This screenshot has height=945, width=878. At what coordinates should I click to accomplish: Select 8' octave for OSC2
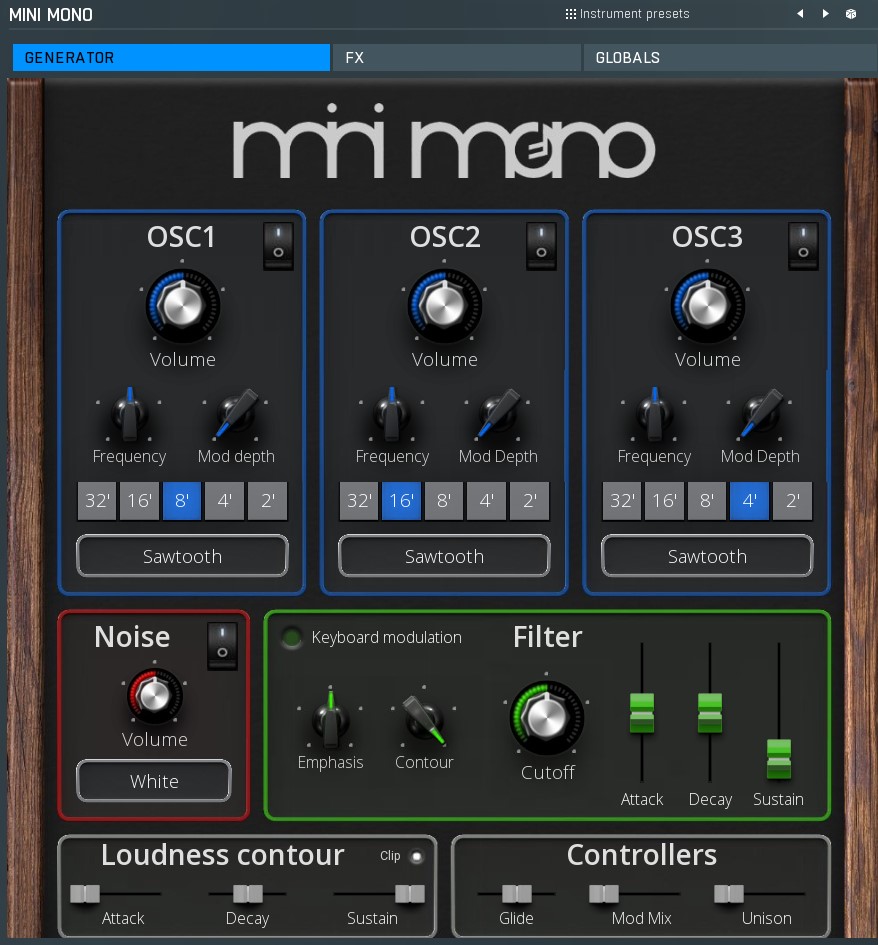point(444,501)
